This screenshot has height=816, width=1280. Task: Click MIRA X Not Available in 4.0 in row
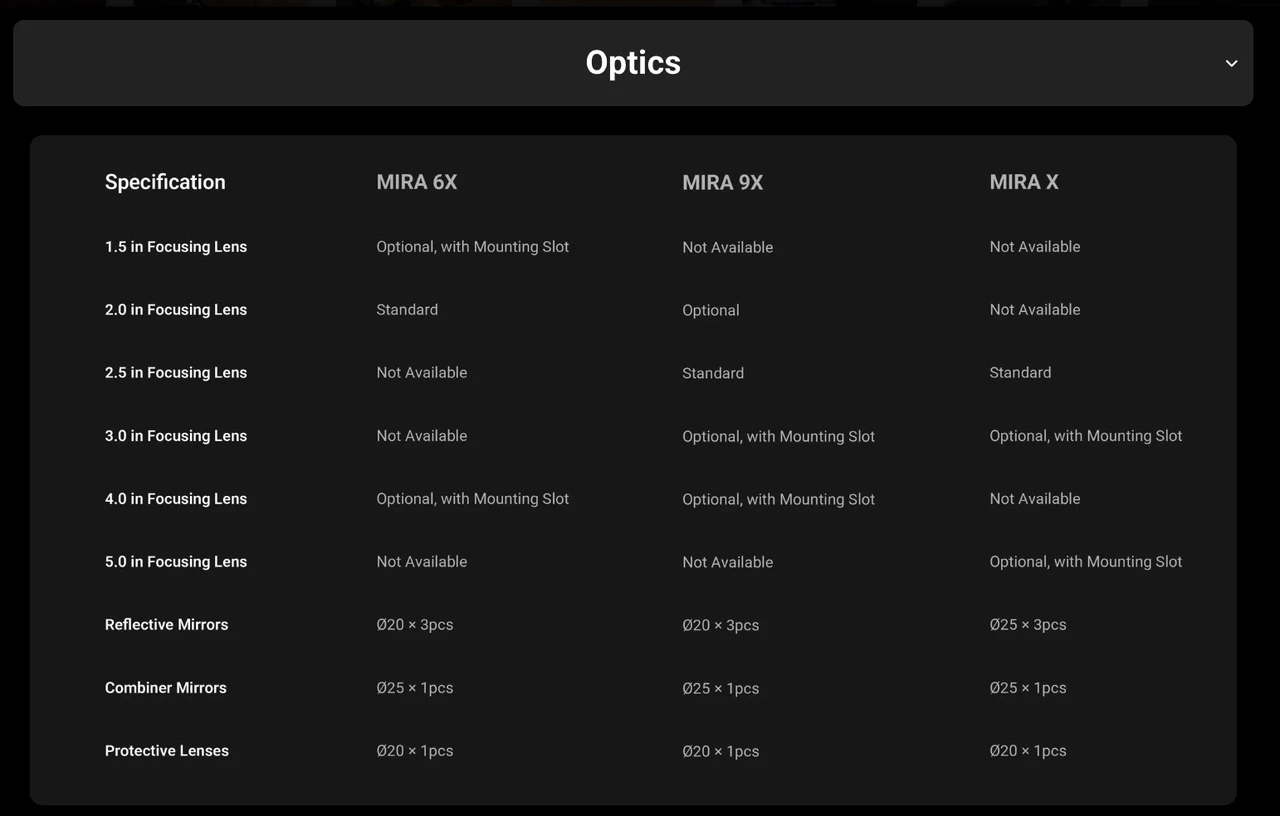point(1035,499)
